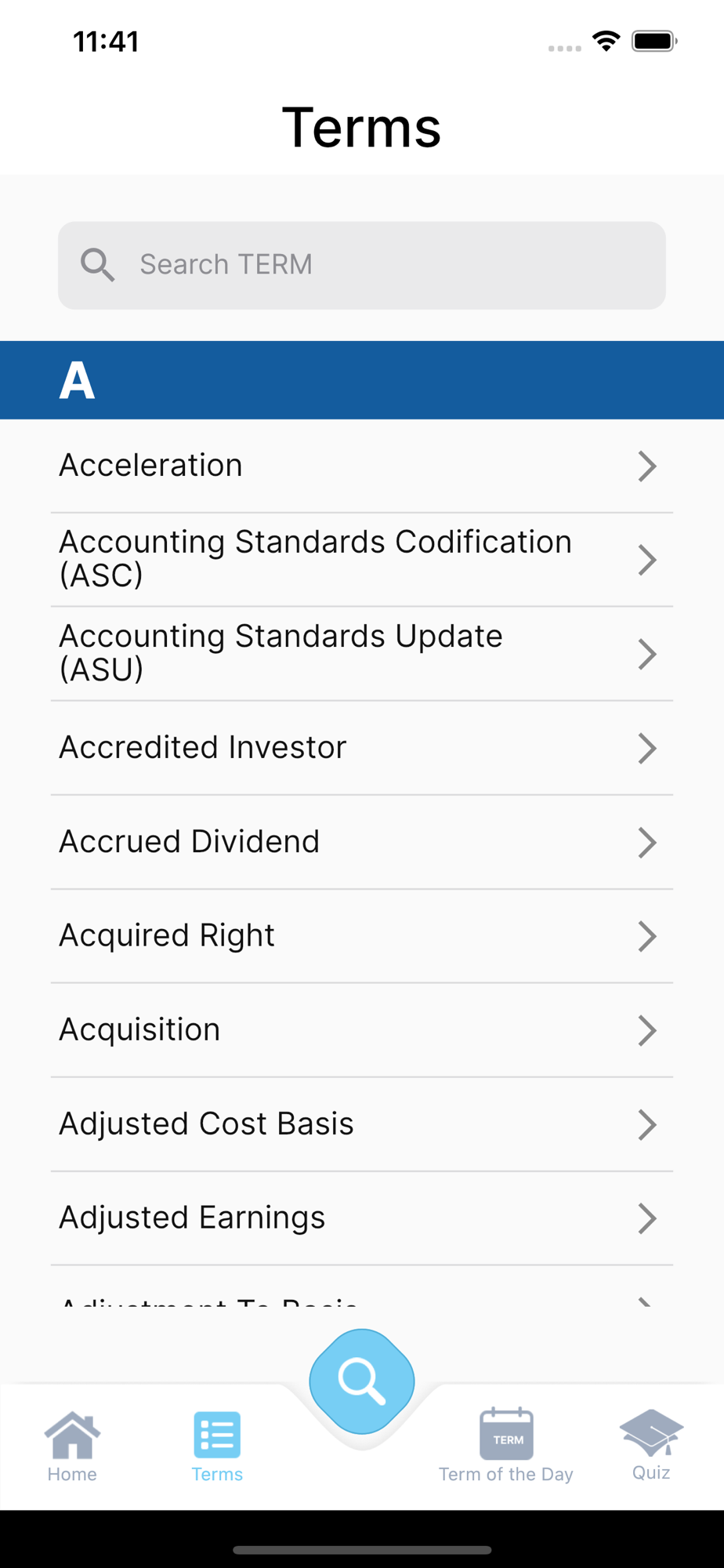Open Term of the Day calendar icon

[506, 1435]
